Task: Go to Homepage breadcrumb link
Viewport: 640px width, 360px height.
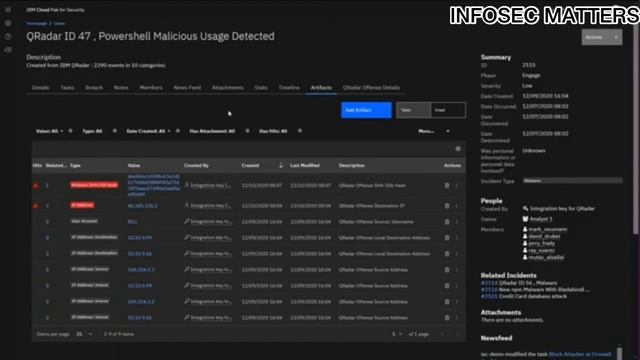Action: (x=37, y=23)
